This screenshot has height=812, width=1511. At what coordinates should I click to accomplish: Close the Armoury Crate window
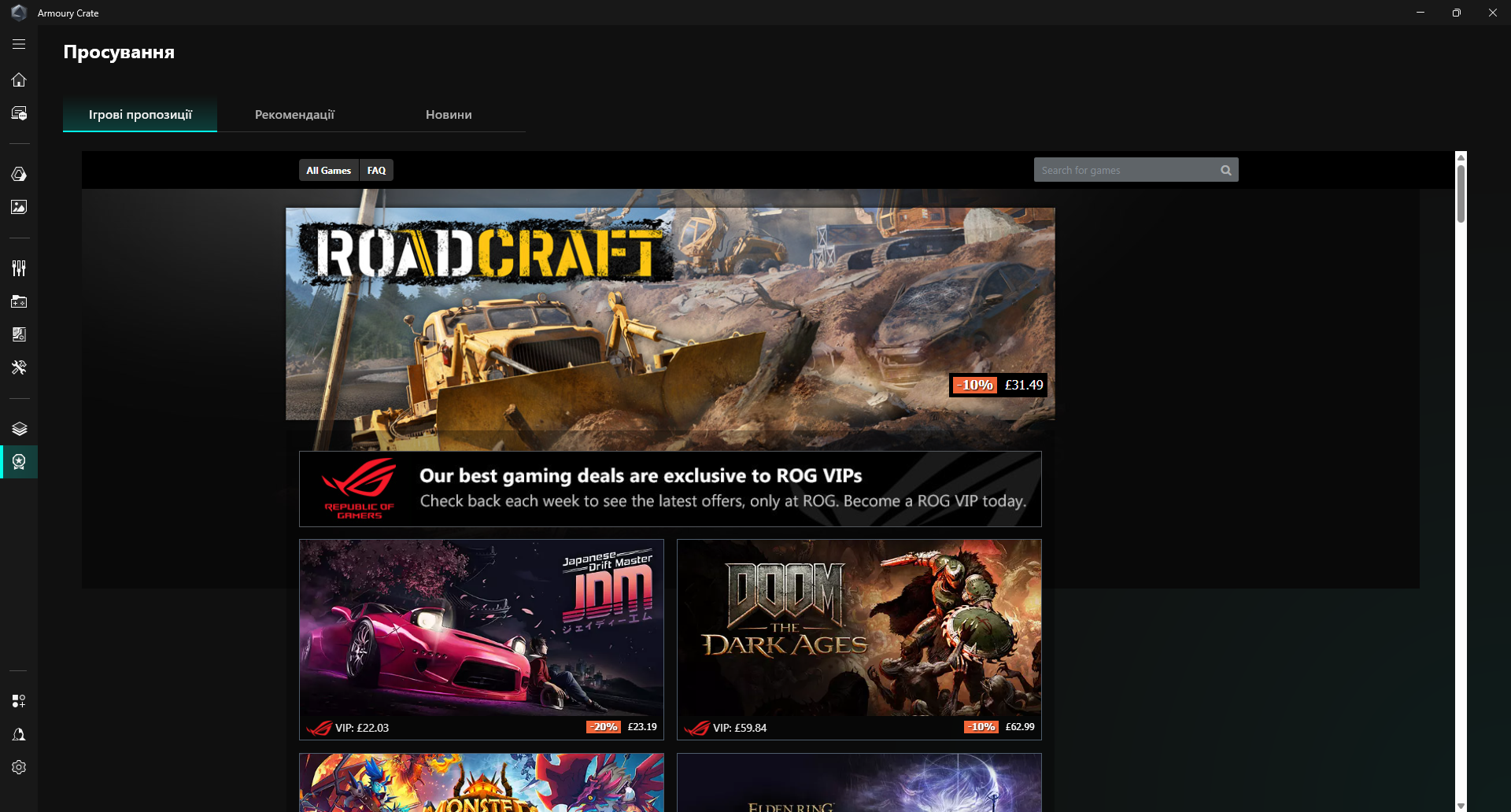click(1493, 13)
